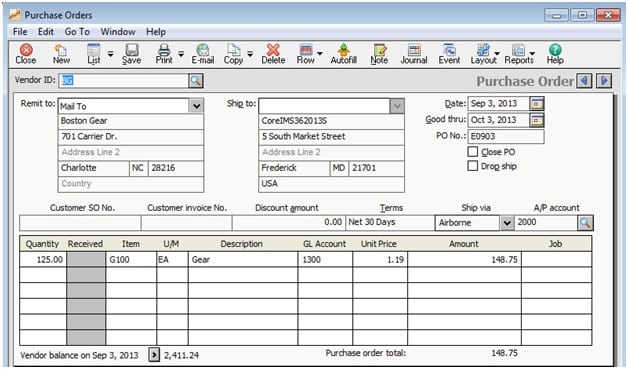Viewport: 628px width, 369px height.
Task: Open the A/P account lookup magnifier
Action: click(585, 222)
